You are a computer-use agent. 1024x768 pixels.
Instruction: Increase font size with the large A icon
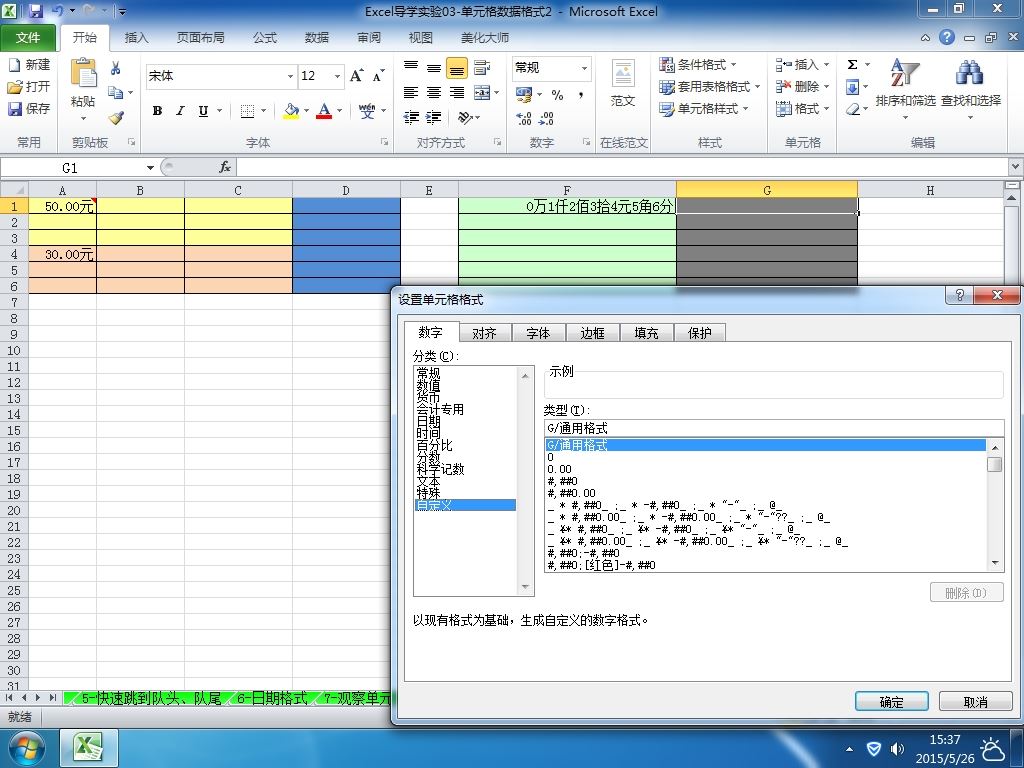click(x=357, y=76)
